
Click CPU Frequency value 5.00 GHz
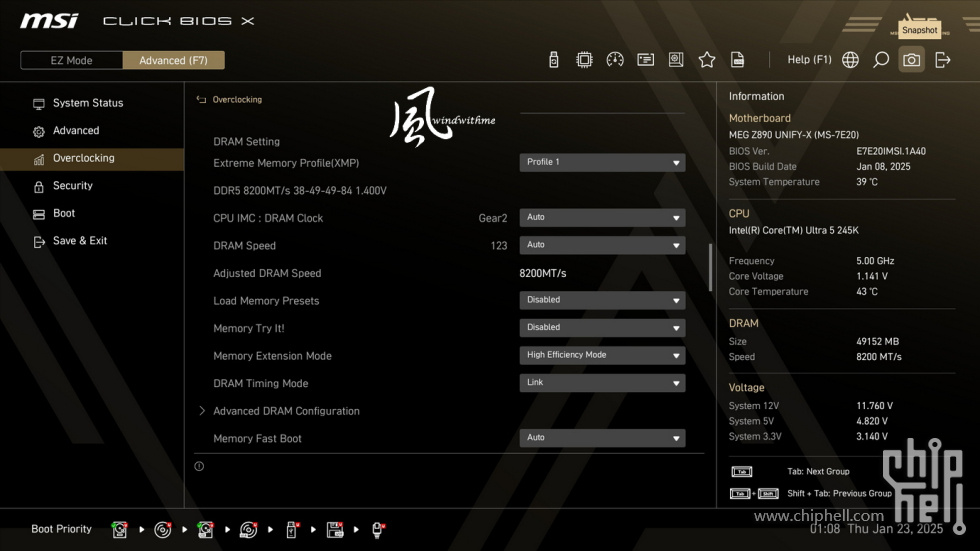tap(875, 261)
